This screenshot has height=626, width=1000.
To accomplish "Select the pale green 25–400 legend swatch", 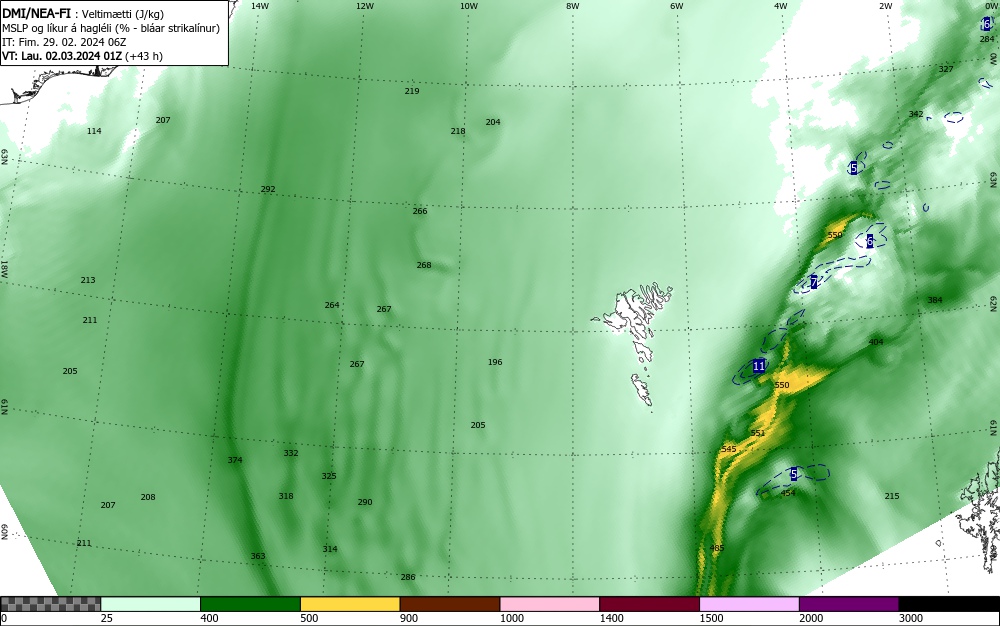I will pos(151,604).
